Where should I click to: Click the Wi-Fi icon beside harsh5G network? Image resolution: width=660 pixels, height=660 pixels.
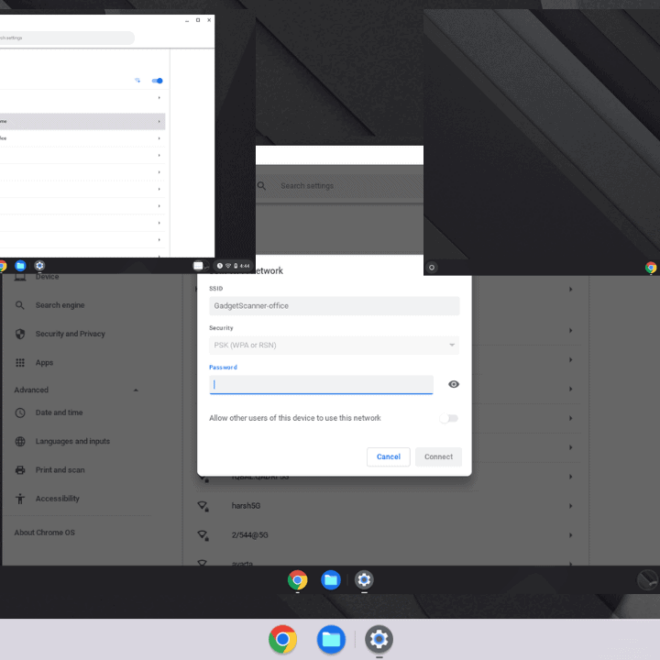[x=202, y=506]
